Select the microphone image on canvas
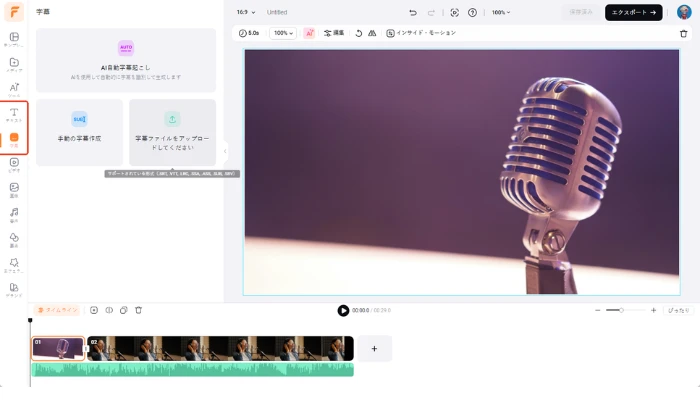Screen dimensions: 700x400 [x=462, y=172]
